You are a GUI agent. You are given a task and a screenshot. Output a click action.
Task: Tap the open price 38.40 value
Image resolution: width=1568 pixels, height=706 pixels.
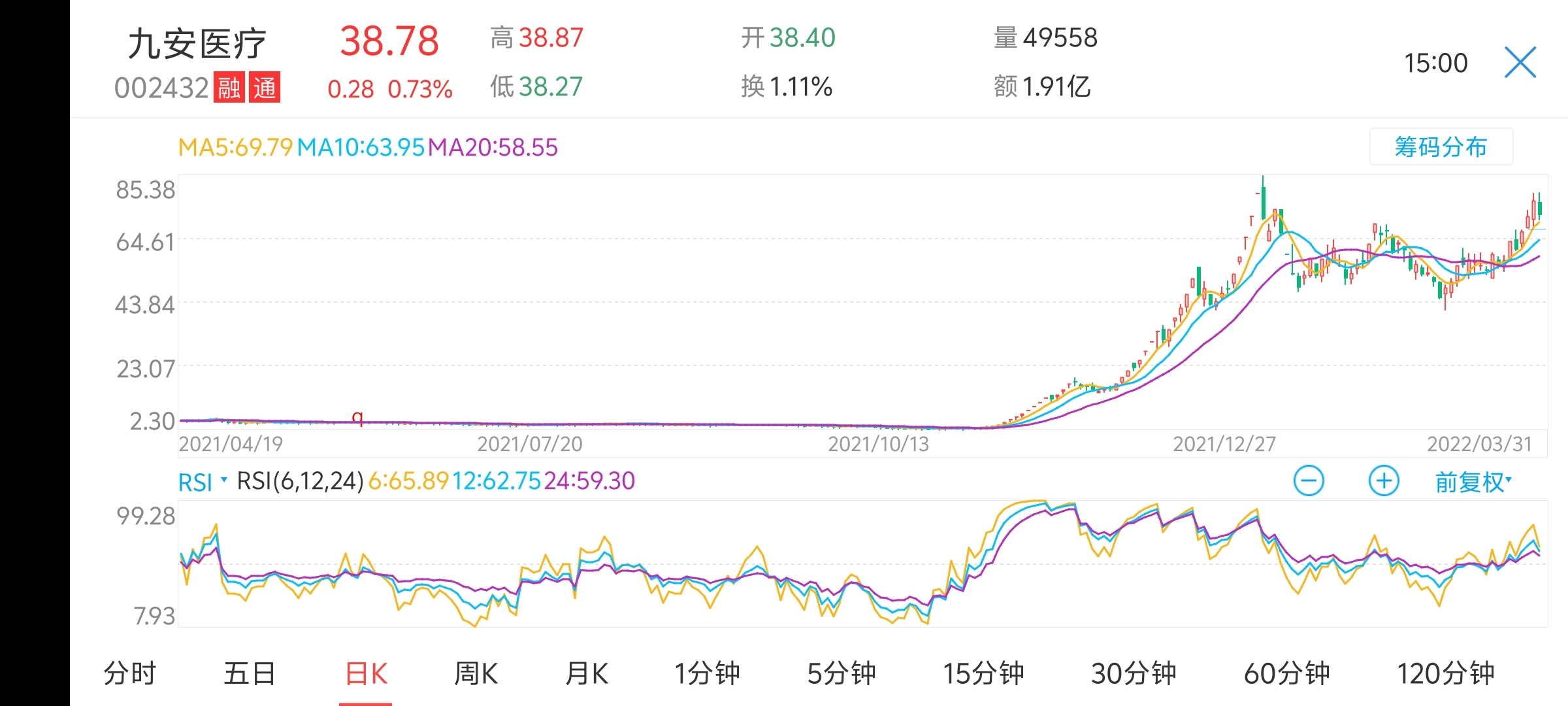pyautogui.click(x=802, y=38)
